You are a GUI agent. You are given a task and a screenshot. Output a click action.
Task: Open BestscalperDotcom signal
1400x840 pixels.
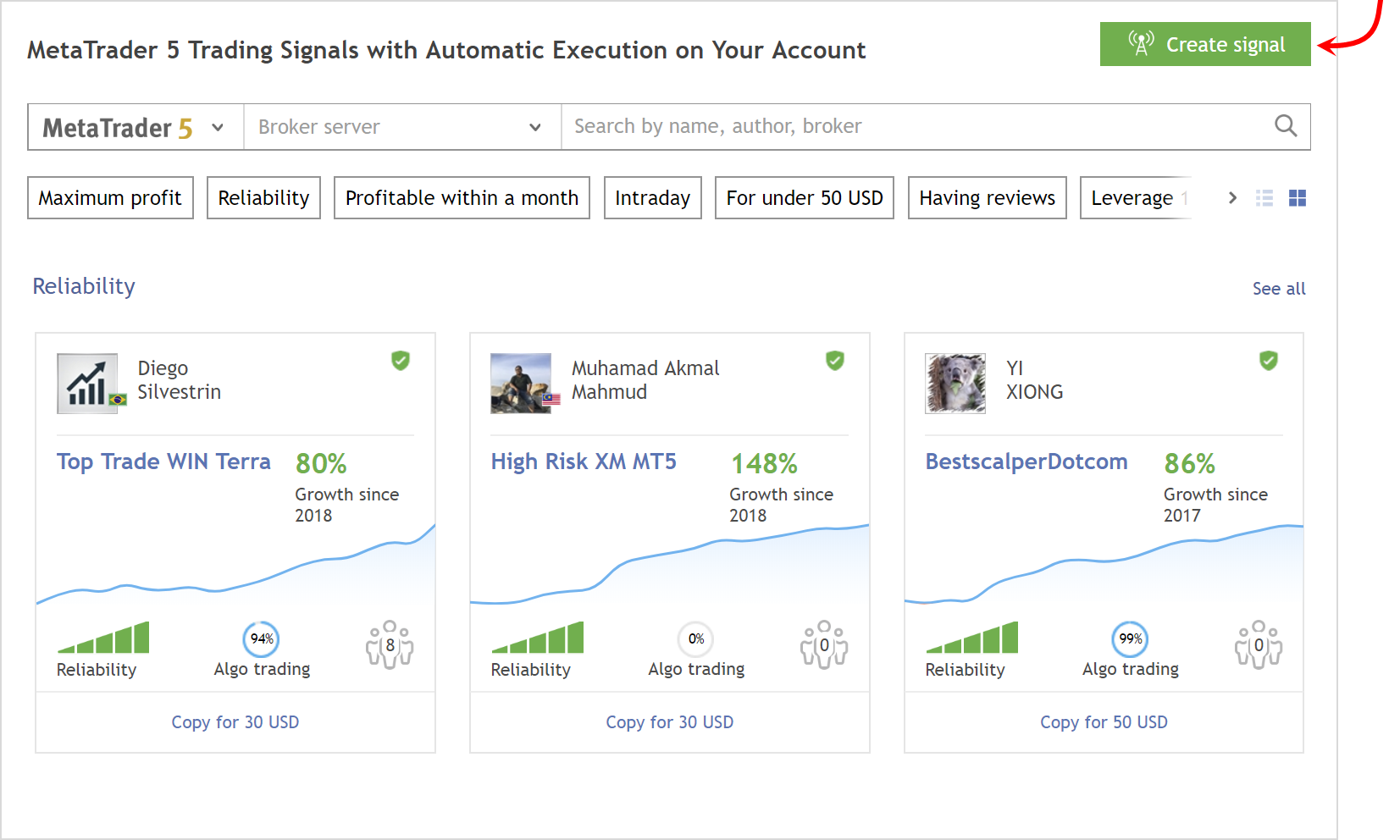tap(1026, 461)
